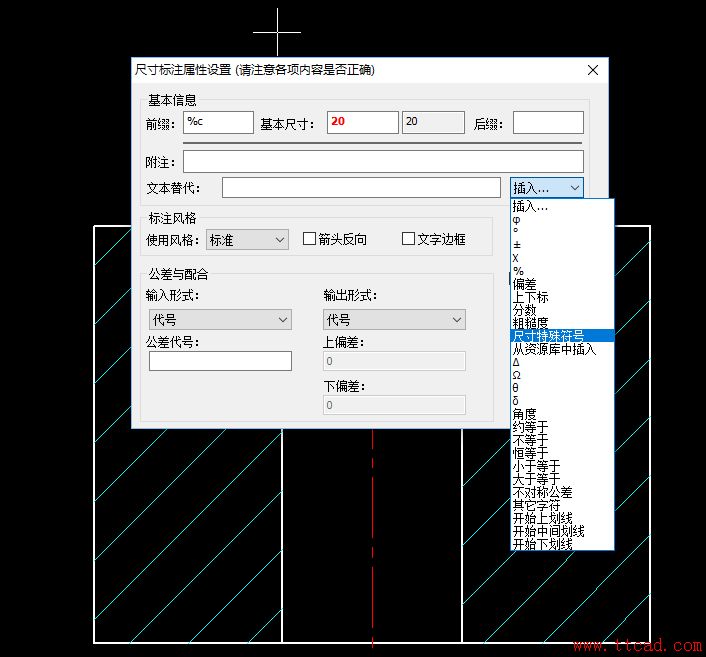This screenshot has width=706, height=657.
Task: Choose 开始上划线 from the insert list
Action: point(562,518)
